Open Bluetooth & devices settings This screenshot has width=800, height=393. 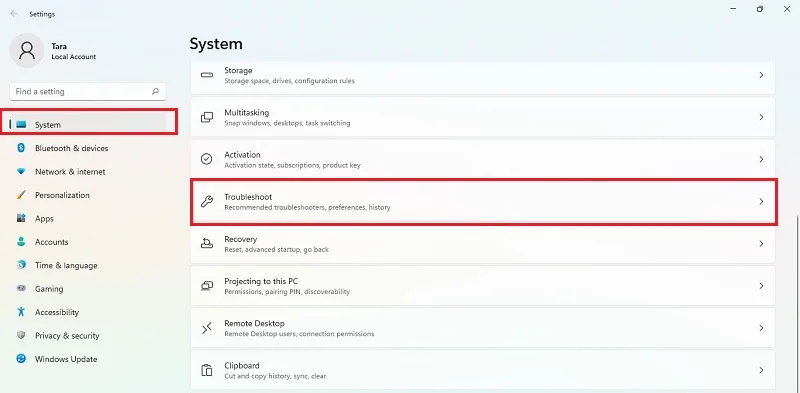88,148
